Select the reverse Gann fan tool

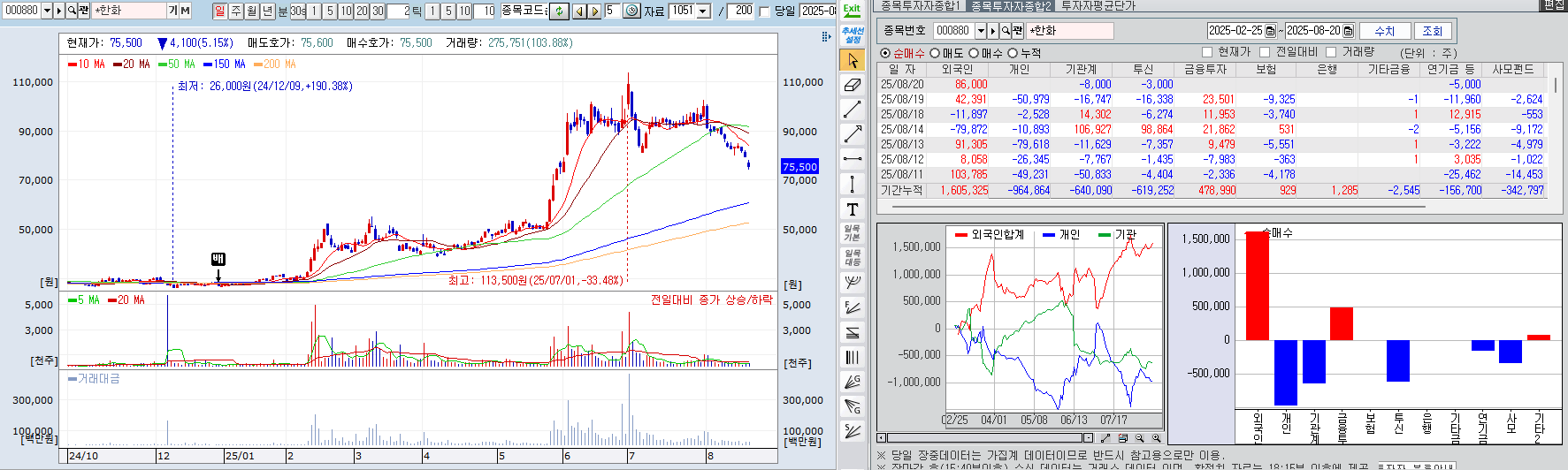tap(852, 406)
